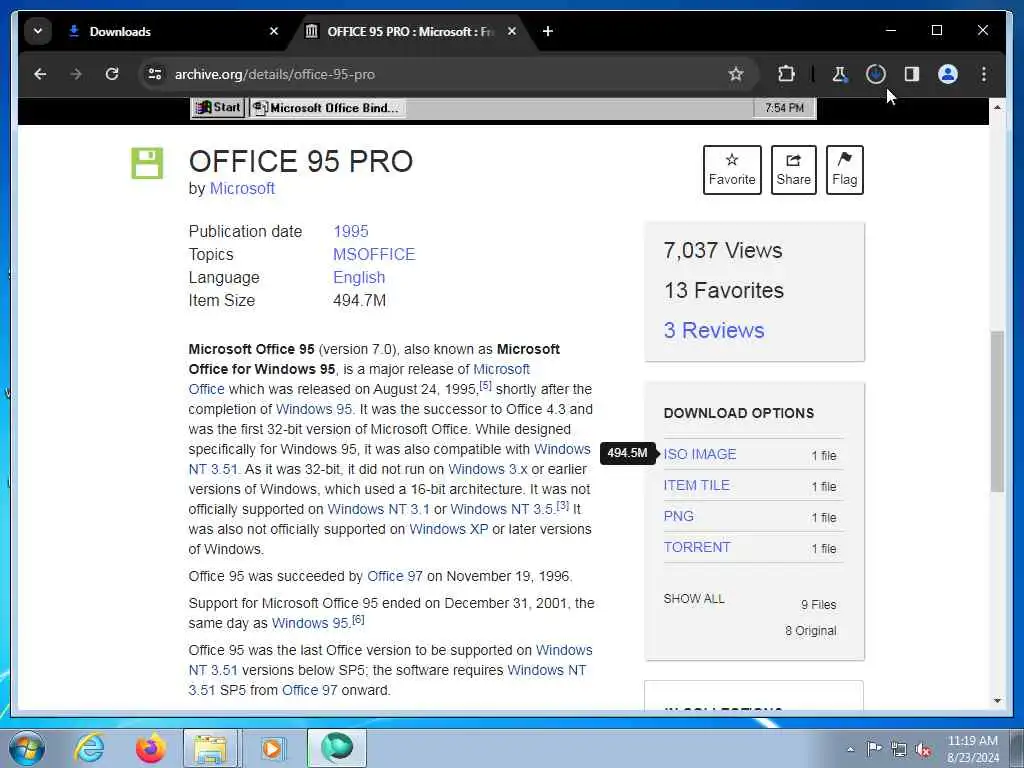Download the ISO IMAGE file
The width and height of the screenshot is (1024, 768).
click(x=699, y=455)
